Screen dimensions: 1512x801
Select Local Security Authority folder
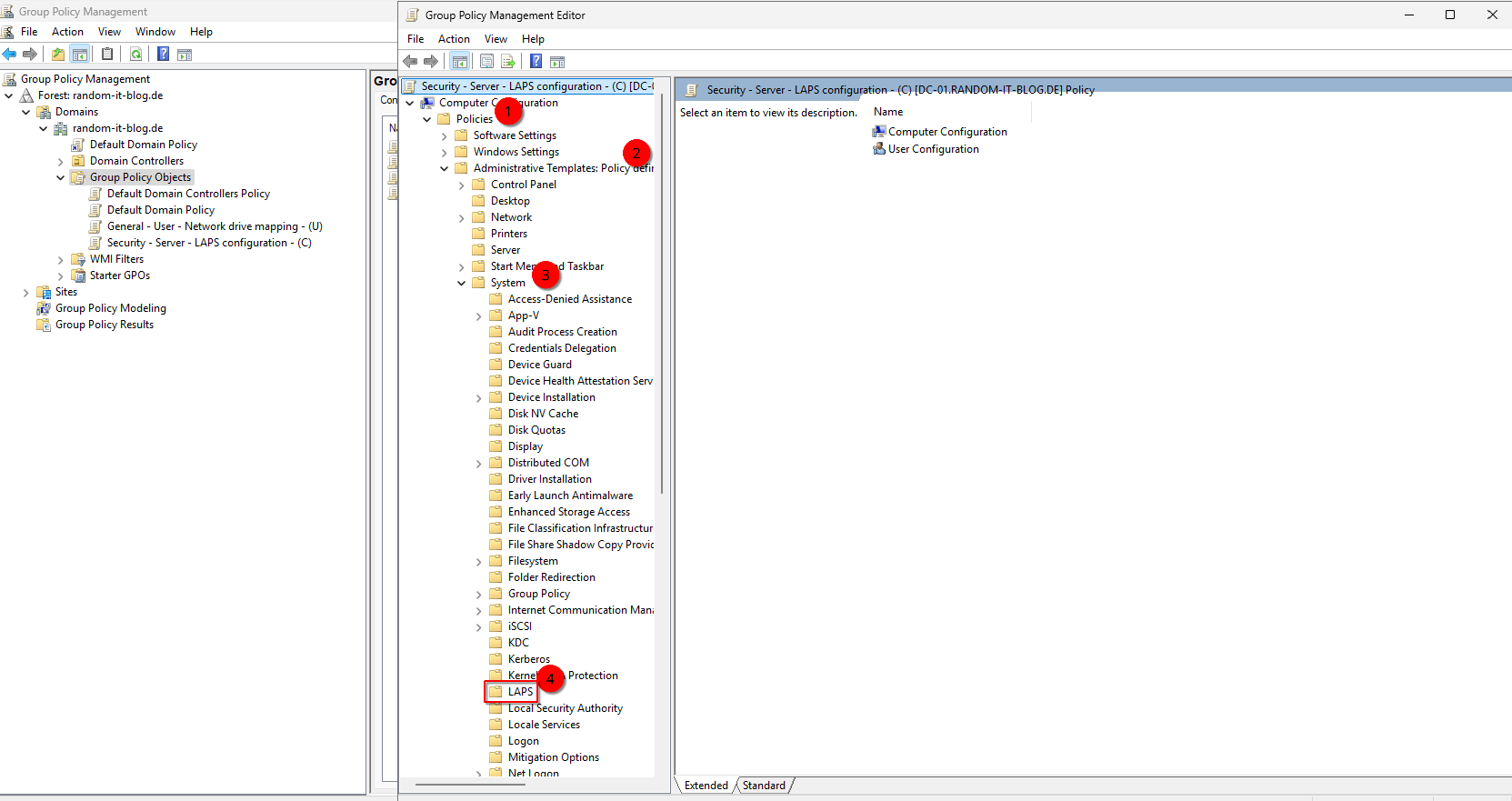coord(566,708)
